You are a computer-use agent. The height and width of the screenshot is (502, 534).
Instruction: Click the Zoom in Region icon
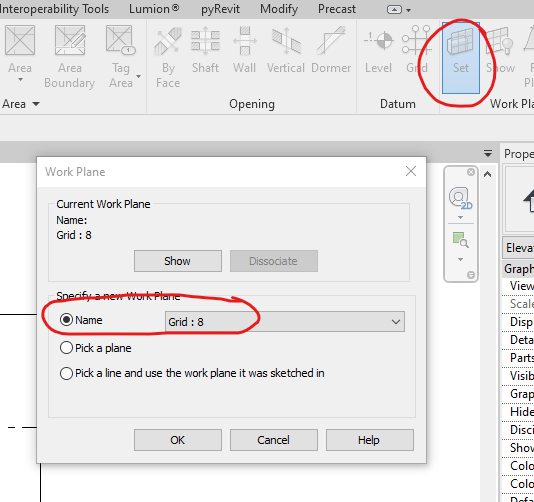tap(460, 240)
